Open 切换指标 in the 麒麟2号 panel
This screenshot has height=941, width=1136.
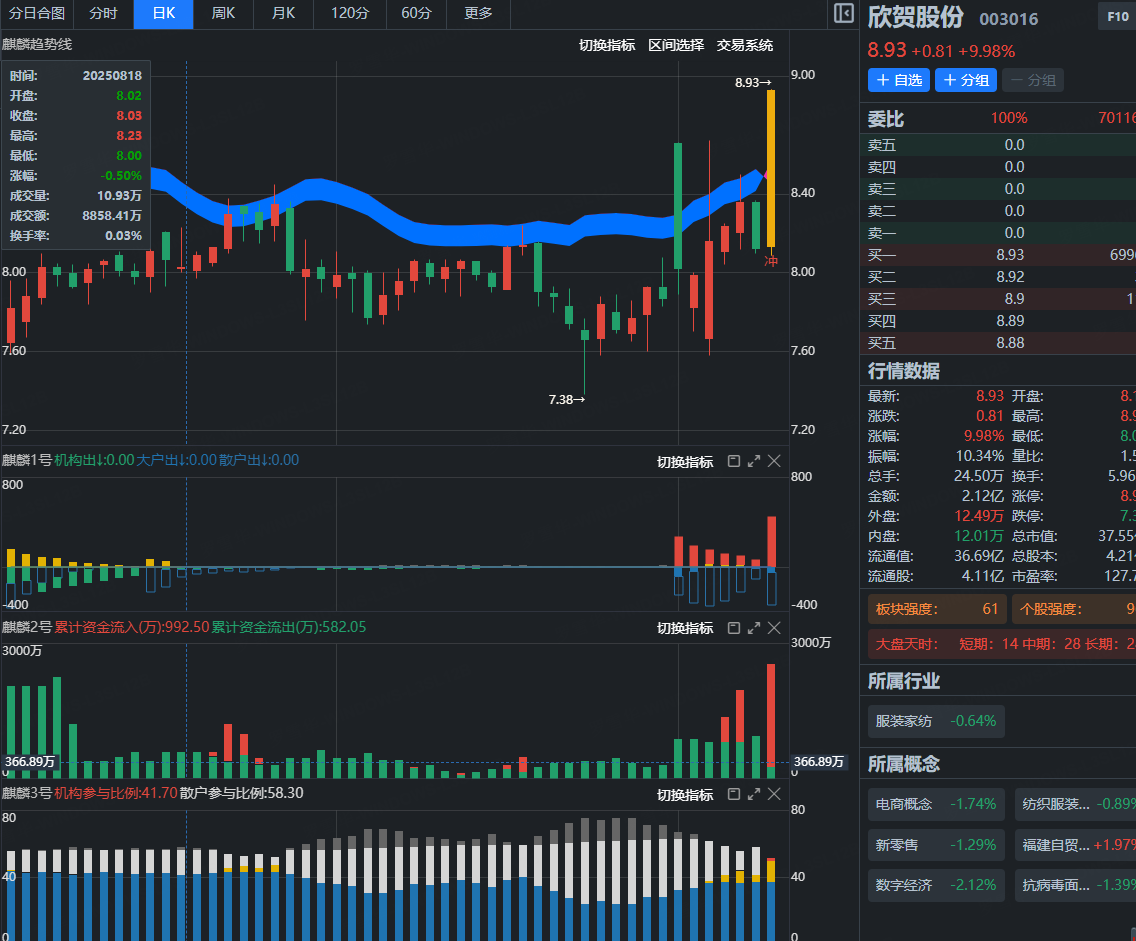685,628
